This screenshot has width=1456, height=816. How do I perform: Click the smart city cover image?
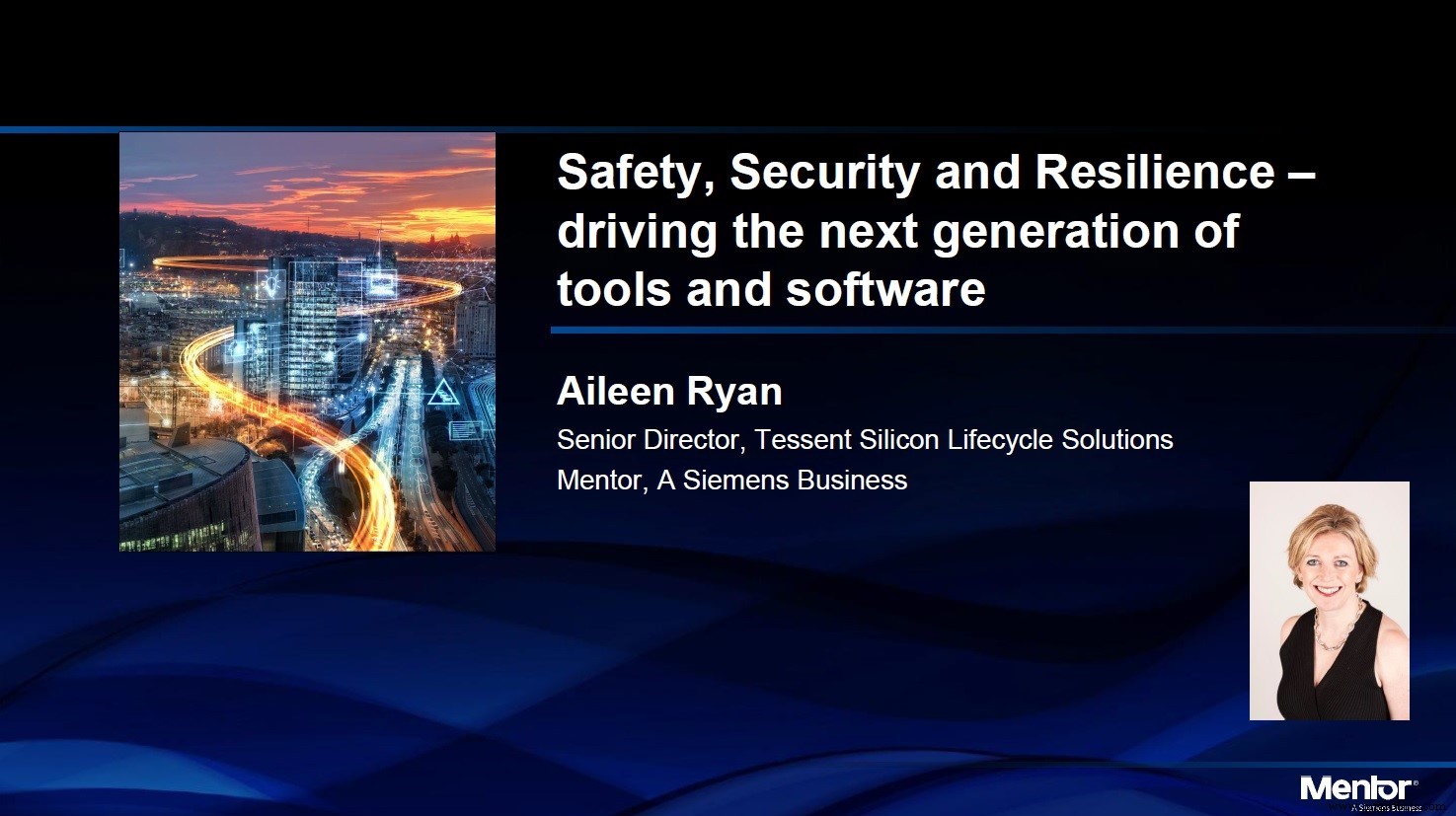point(307,341)
